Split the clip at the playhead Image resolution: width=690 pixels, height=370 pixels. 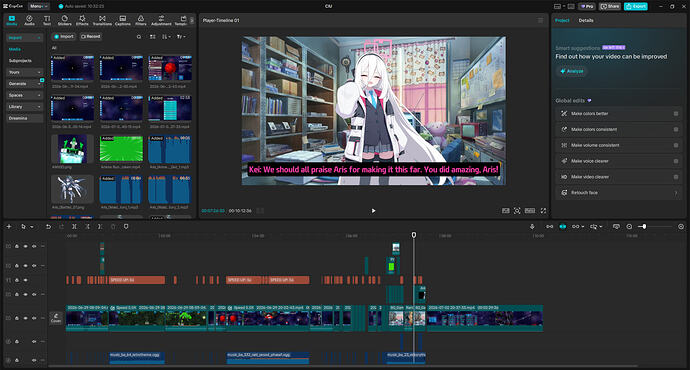74,227
